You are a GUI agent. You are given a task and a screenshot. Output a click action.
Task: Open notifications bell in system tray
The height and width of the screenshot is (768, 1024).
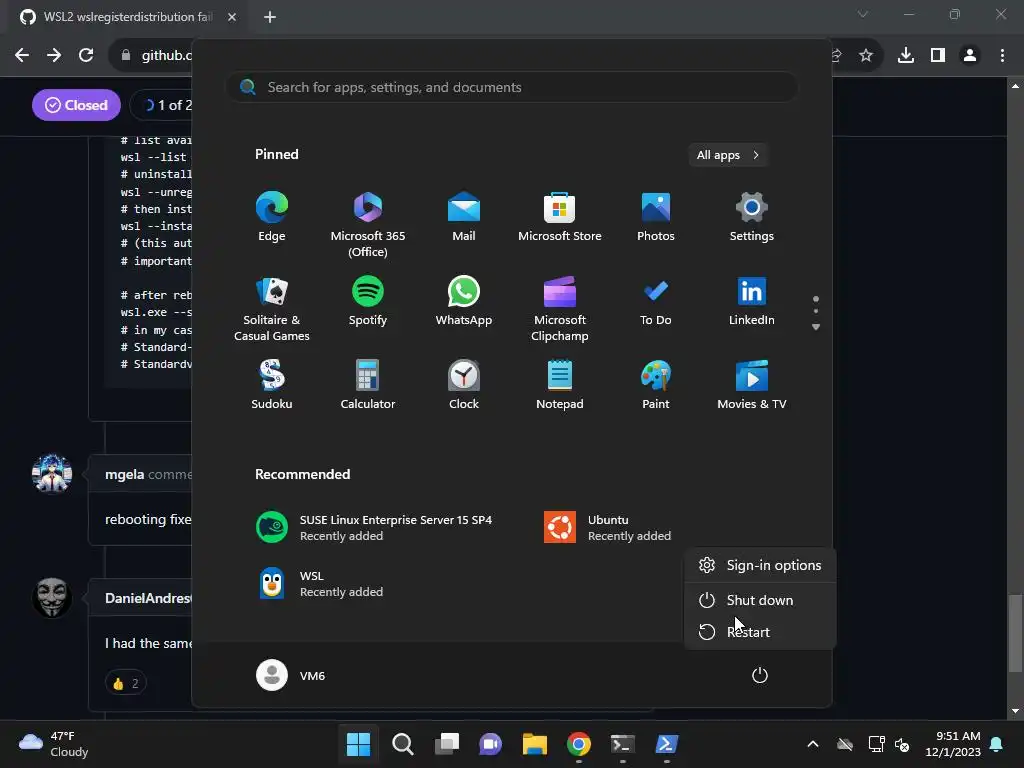[x=997, y=744]
